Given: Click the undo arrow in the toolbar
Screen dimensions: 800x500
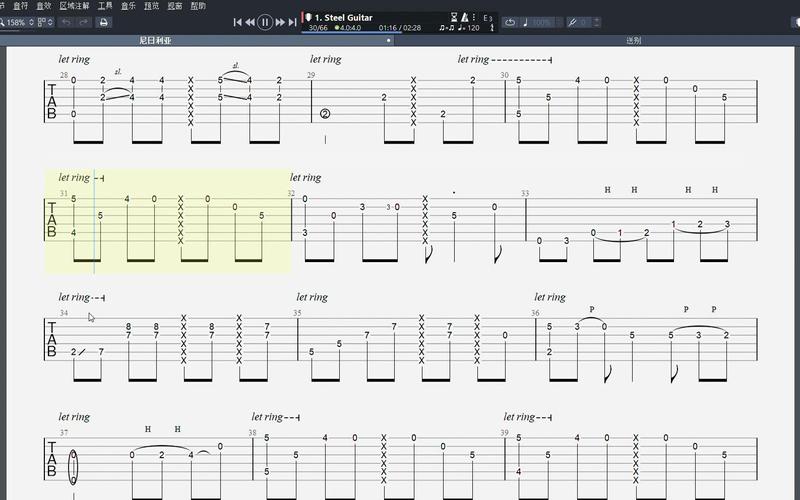Looking at the screenshot, I should tap(66, 22).
